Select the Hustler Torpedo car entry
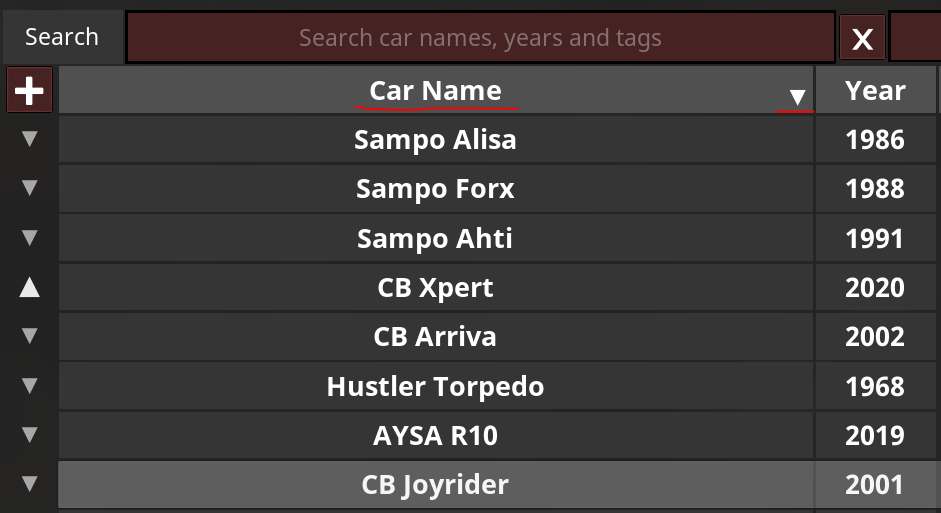Screen dimensions: 941x513 (435, 386)
